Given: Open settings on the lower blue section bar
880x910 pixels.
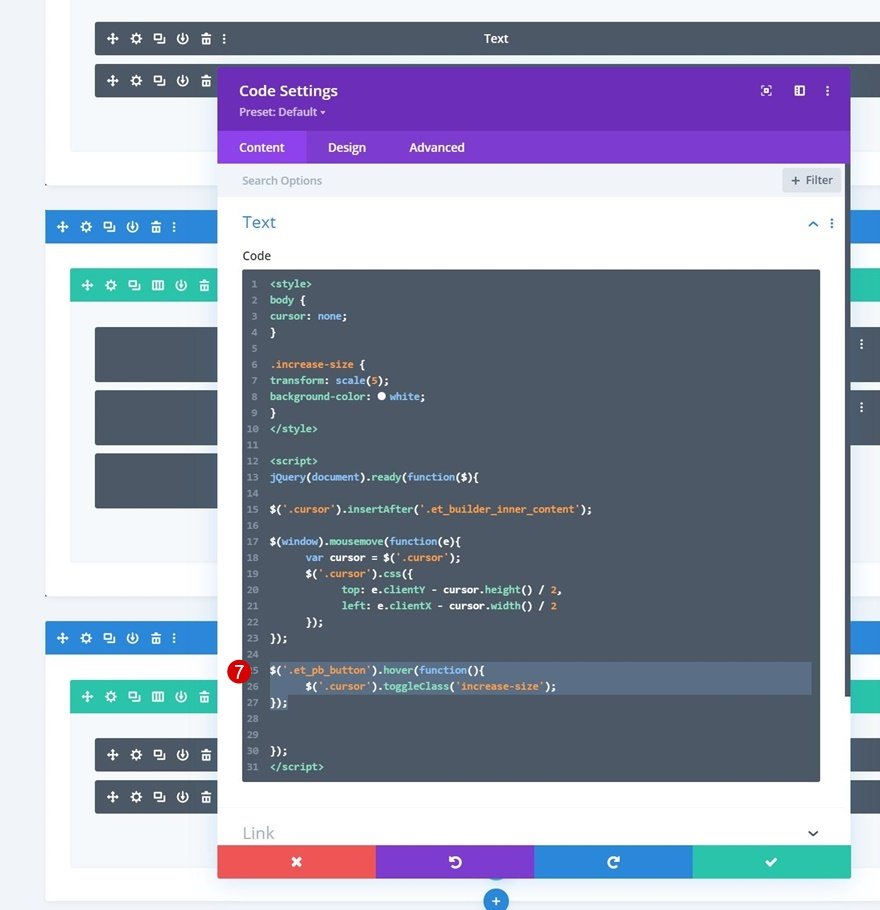Looking at the screenshot, I should click(x=86, y=638).
